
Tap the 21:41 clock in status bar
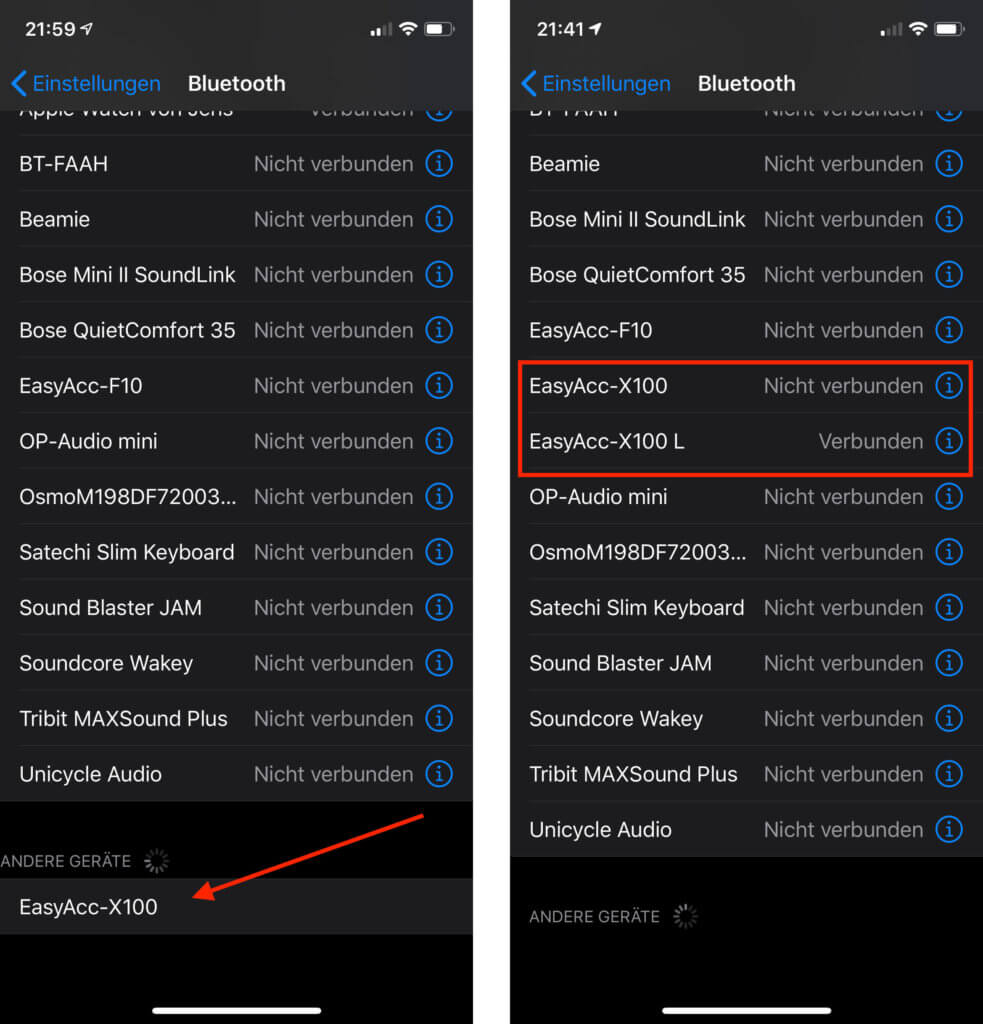coord(560,29)
